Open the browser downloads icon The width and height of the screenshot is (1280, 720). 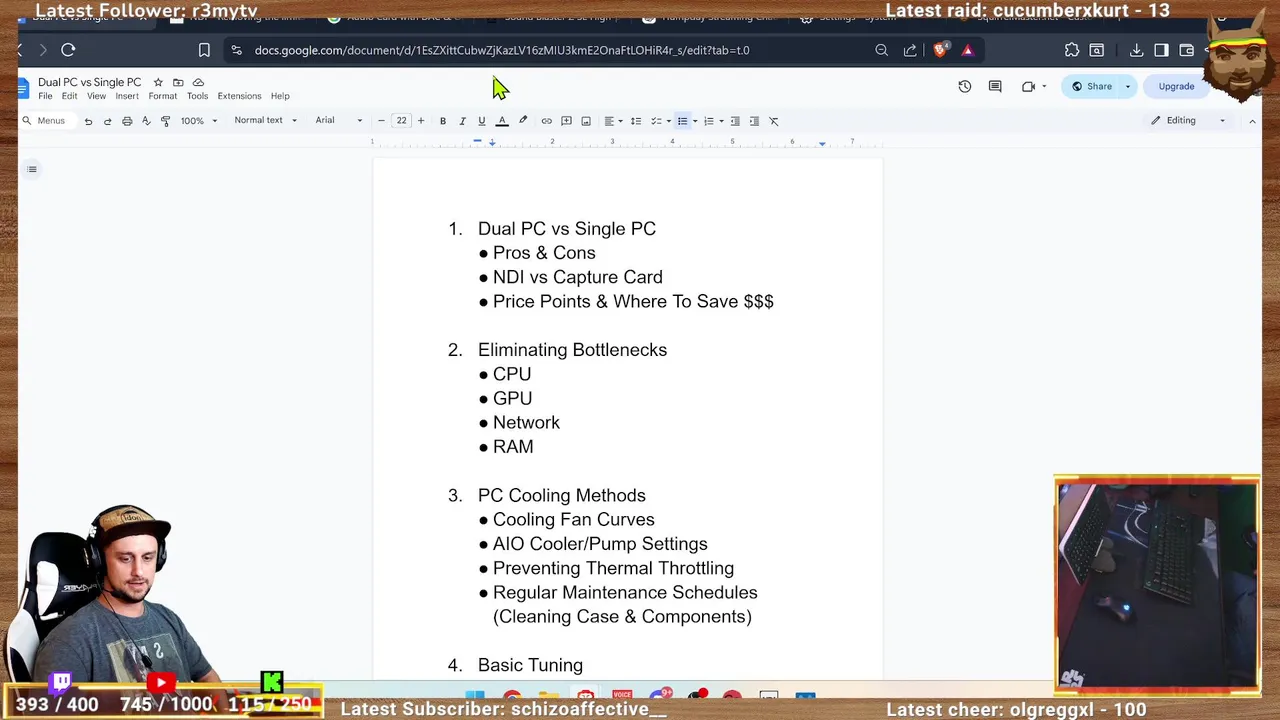[x=1136, y=50]
